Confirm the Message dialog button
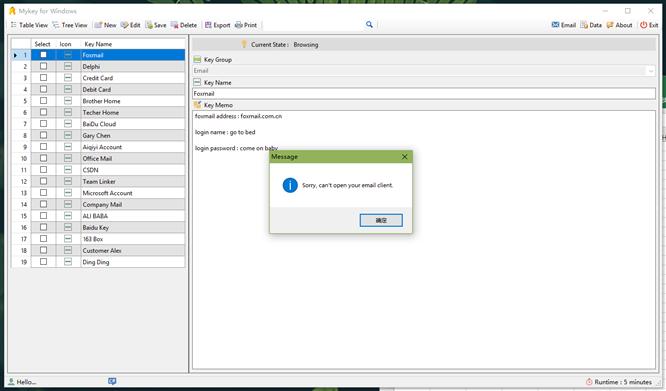This screenshot has height=391, width=666. pos(381,220)
